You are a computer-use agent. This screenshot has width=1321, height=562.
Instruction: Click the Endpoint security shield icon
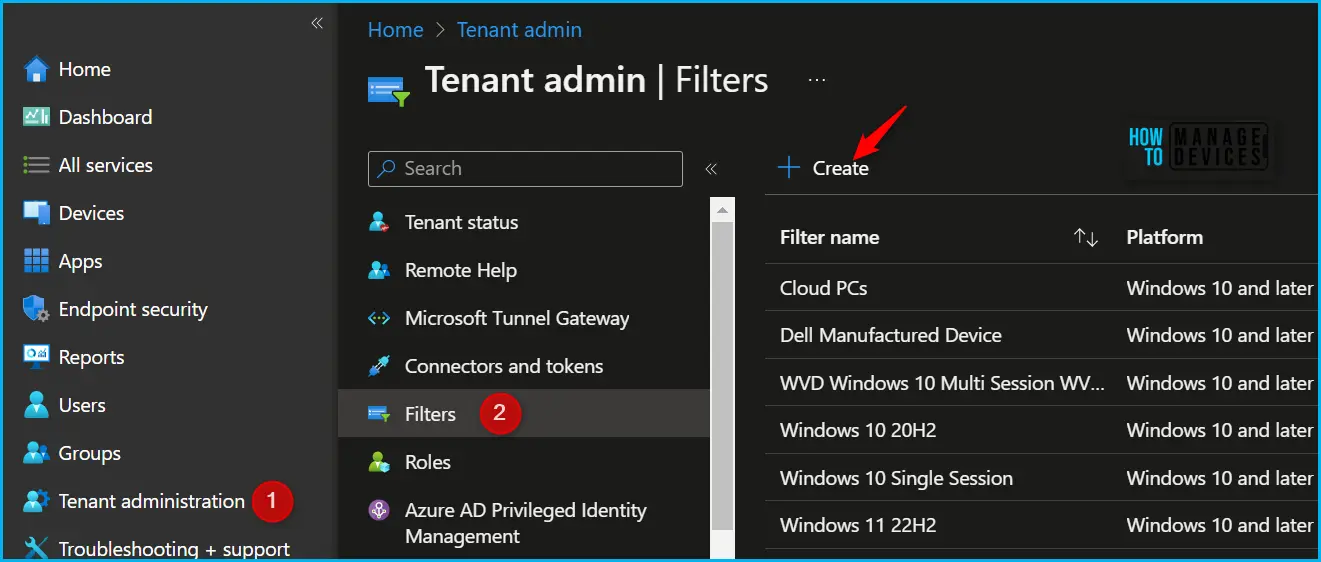(x=36, y=309)
